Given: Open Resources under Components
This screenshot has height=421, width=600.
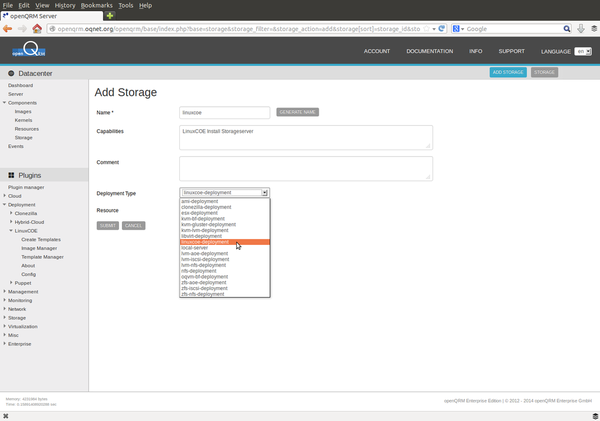Looking at the screenshot, I should click(26, 129).
